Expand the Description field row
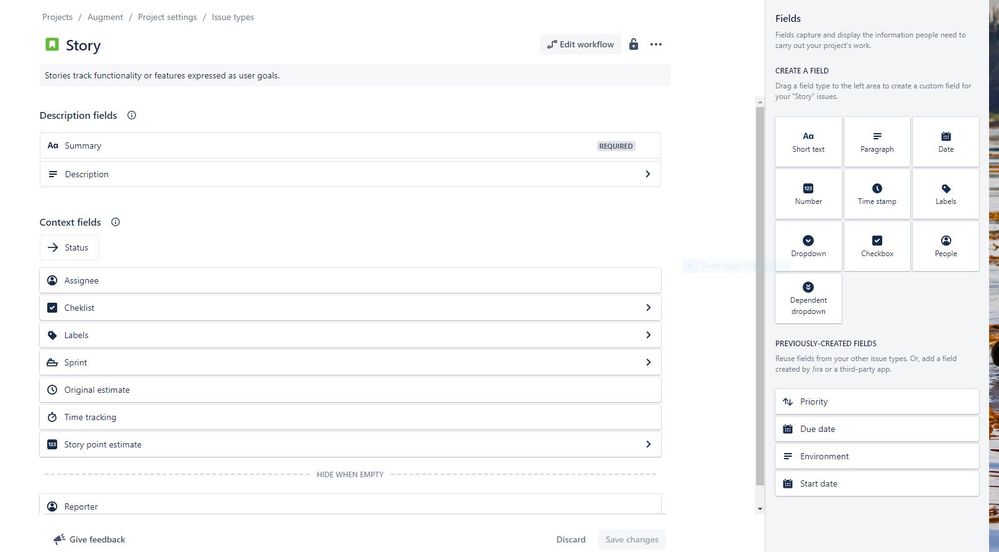 pos(350,174)
